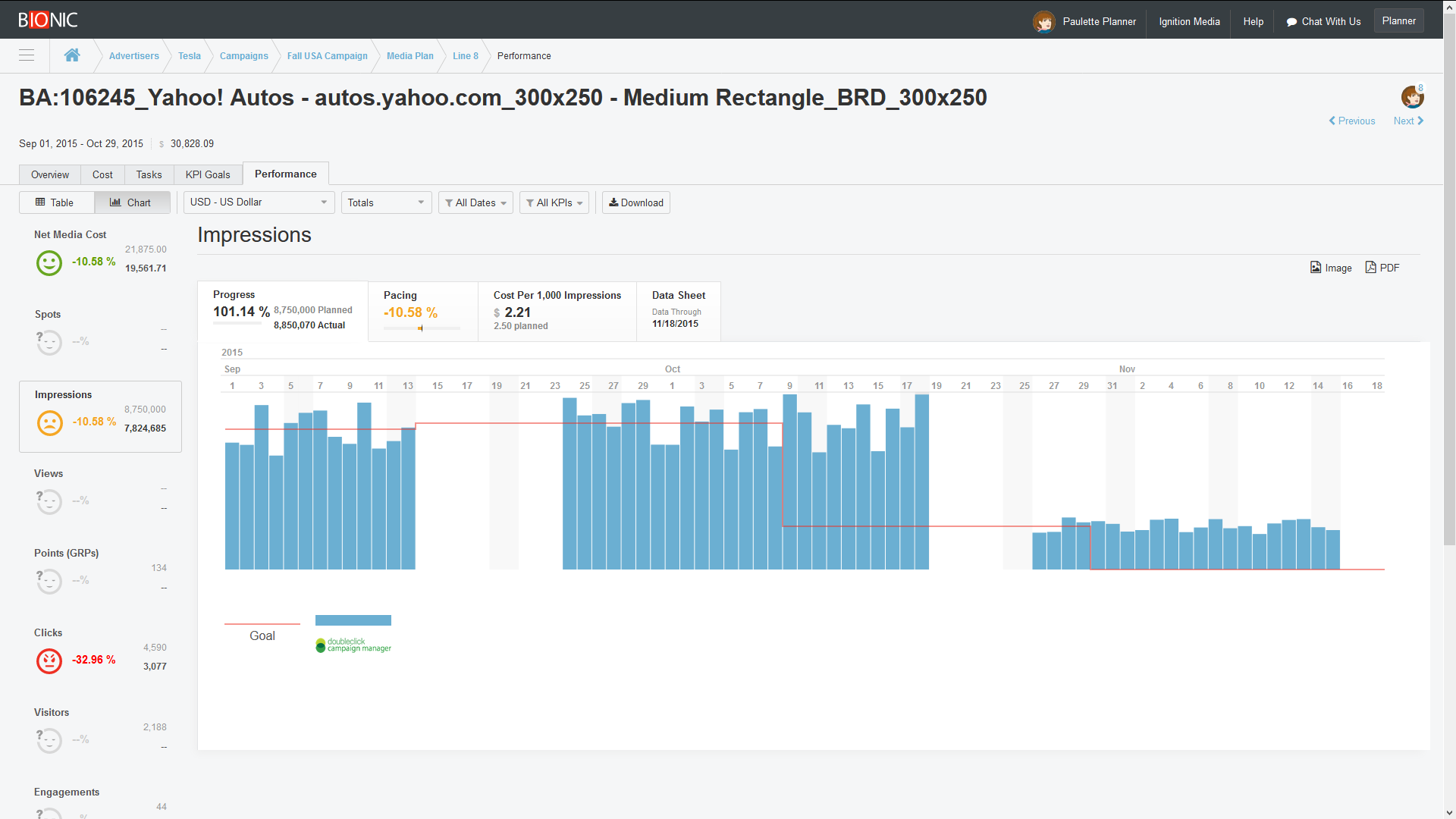Viewport: 1456px width, 819px height.
Task: Click the Download button
Action: pos(635,202)
